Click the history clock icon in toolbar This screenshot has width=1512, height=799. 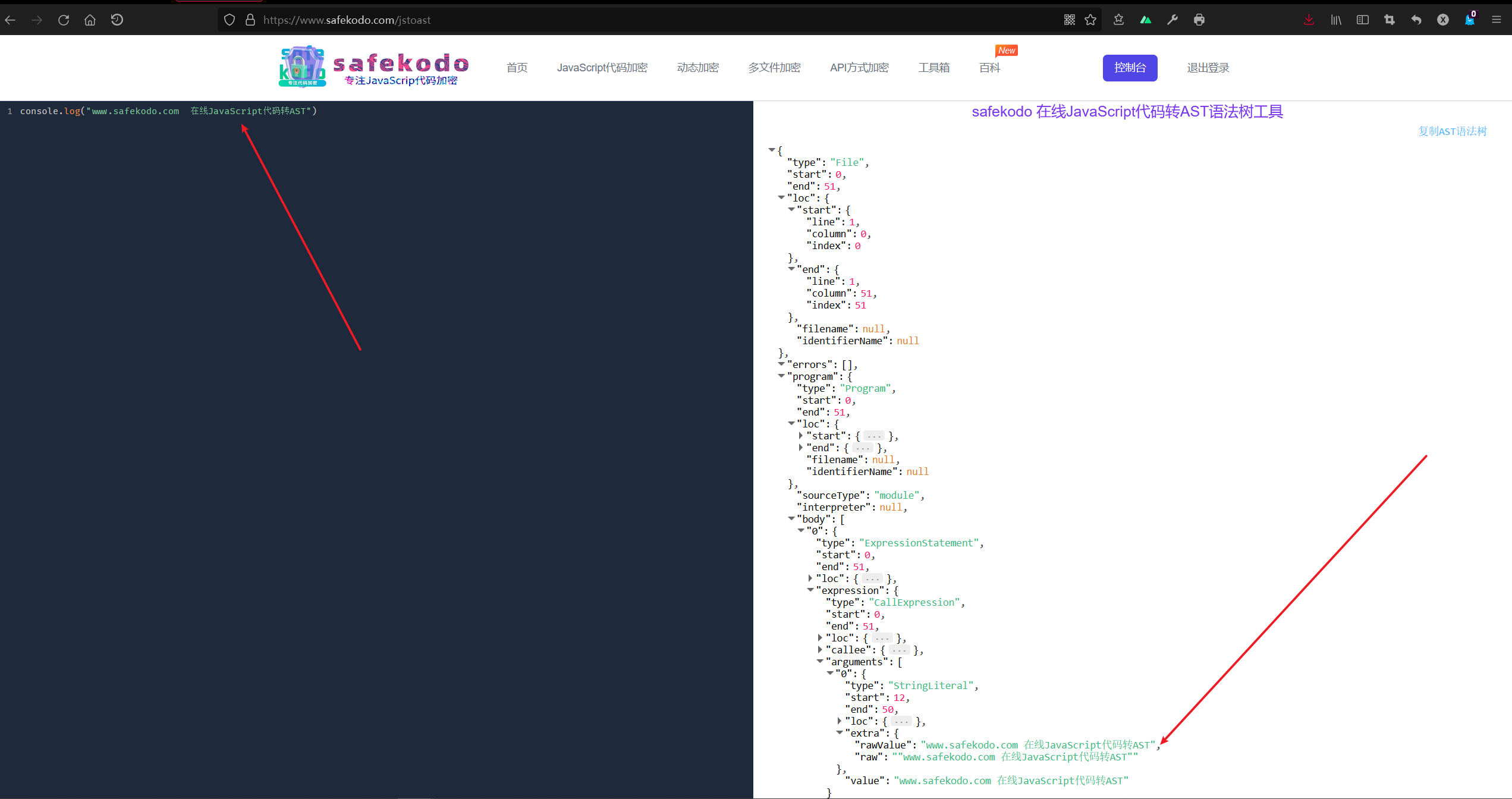117,20
